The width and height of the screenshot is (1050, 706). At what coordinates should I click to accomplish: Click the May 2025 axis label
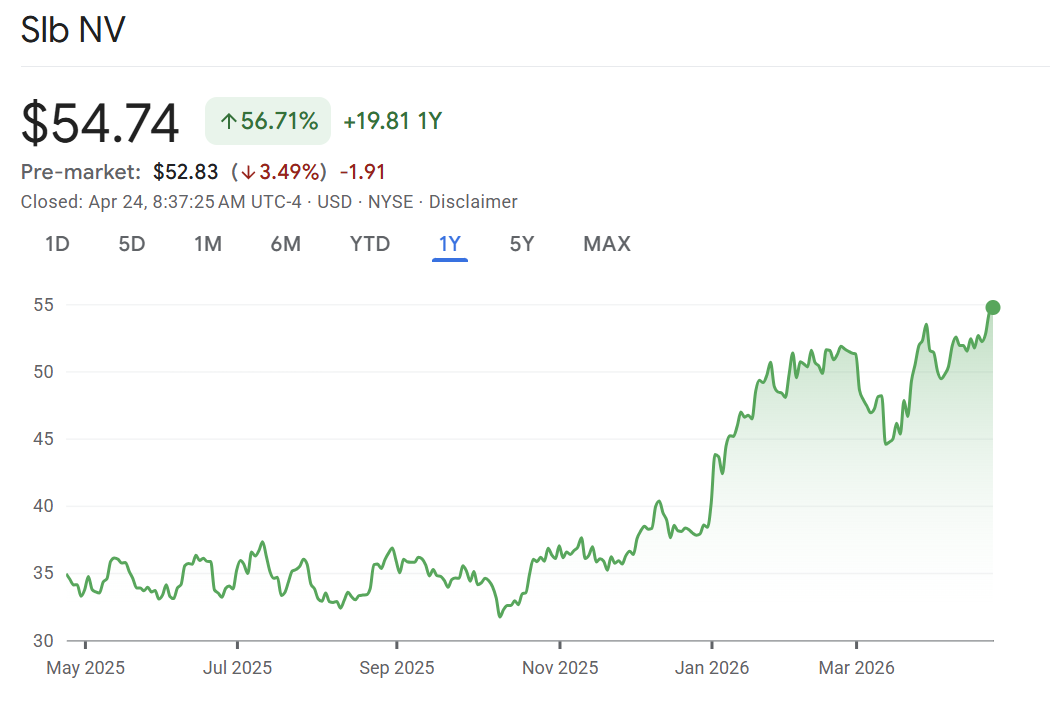tap(86, 667)
